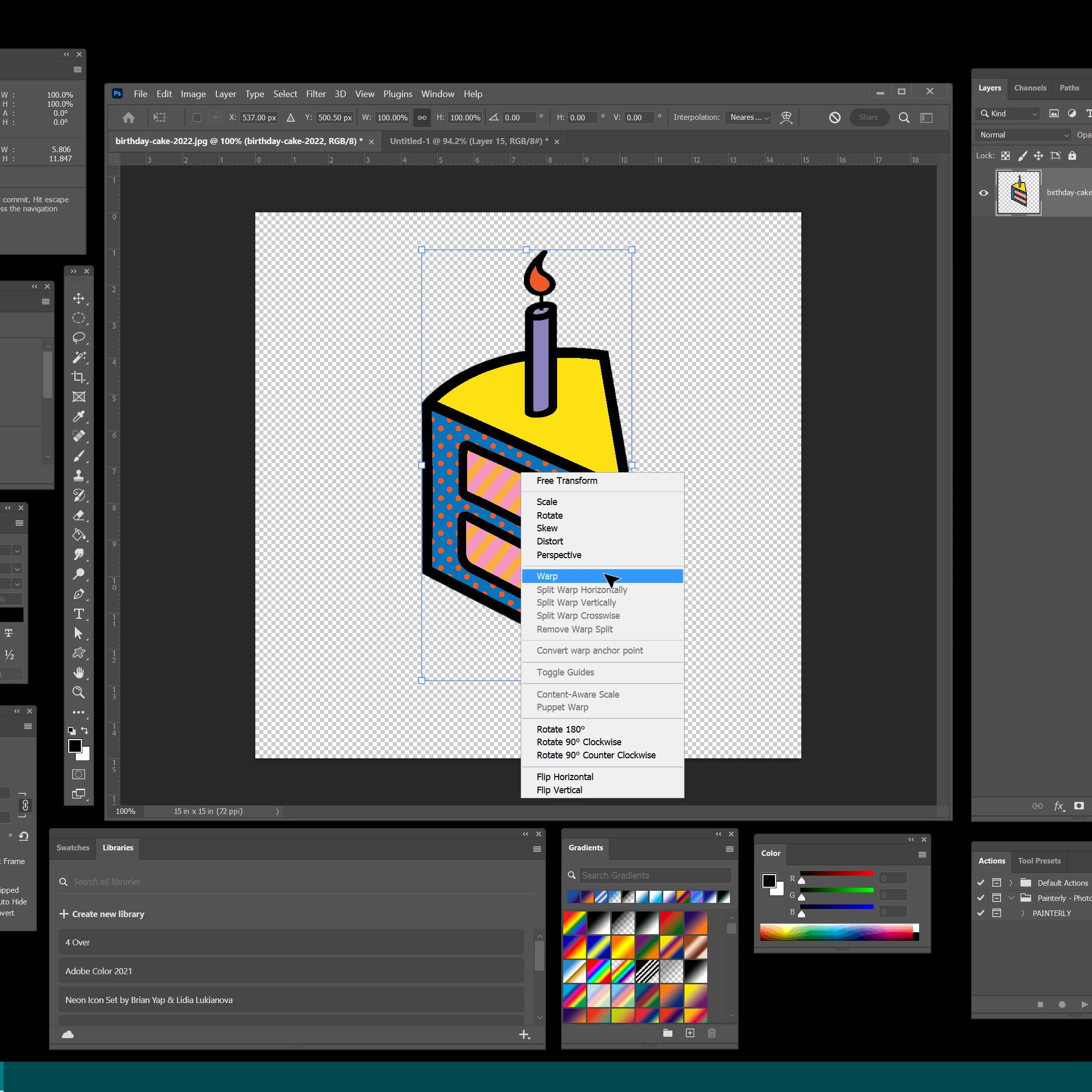The height and width of the screenshot is (1092, 1092).
Task: Hide the birthday-cake layer visibility eye
Action: click(x=983, y=193)
